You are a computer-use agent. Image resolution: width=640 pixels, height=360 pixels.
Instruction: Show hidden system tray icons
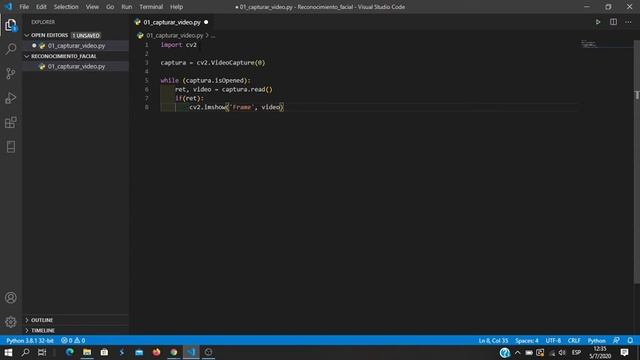(x=518, y=353)
